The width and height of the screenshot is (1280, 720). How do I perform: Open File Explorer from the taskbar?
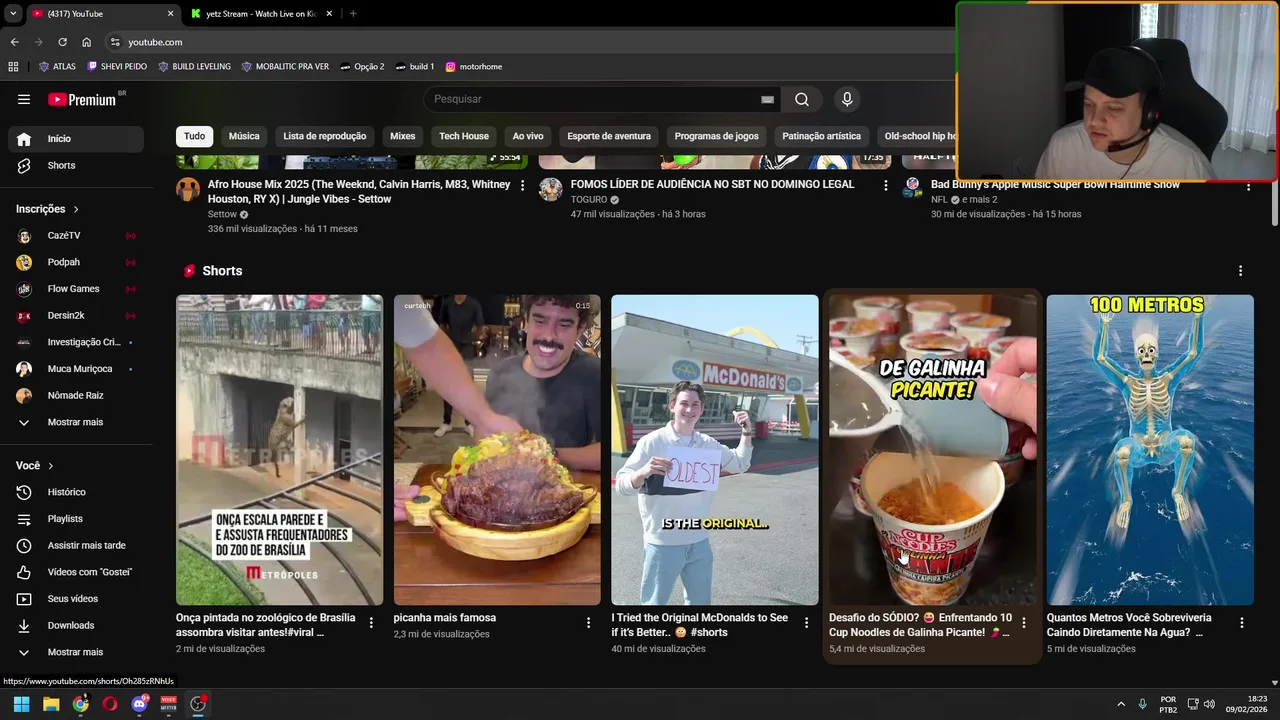51,704
